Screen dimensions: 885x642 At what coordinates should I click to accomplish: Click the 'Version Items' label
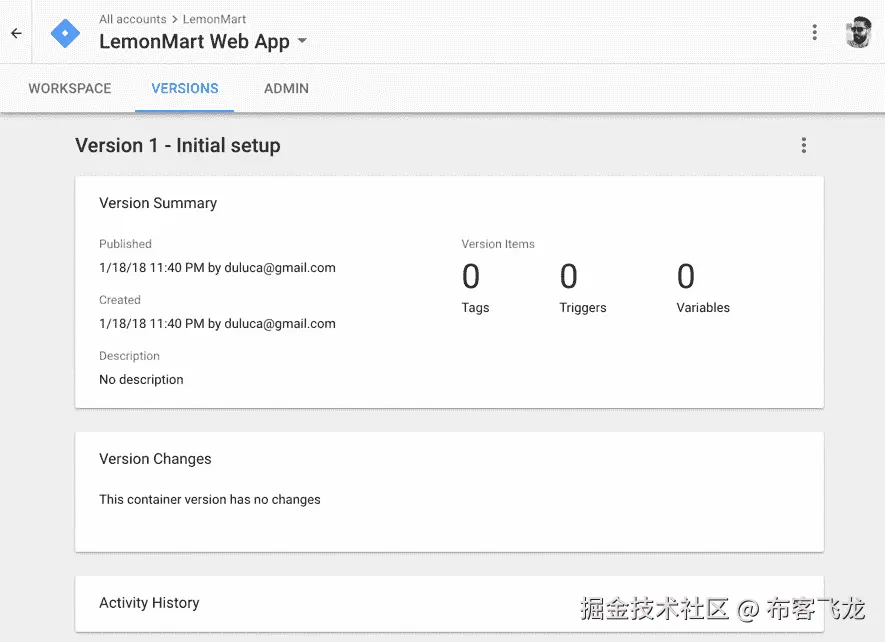(x=498, y=244)
